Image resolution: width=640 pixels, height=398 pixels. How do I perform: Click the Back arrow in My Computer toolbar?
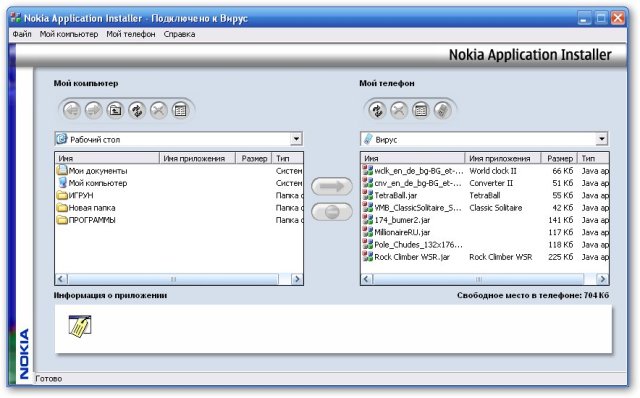(x=72, y=110)
